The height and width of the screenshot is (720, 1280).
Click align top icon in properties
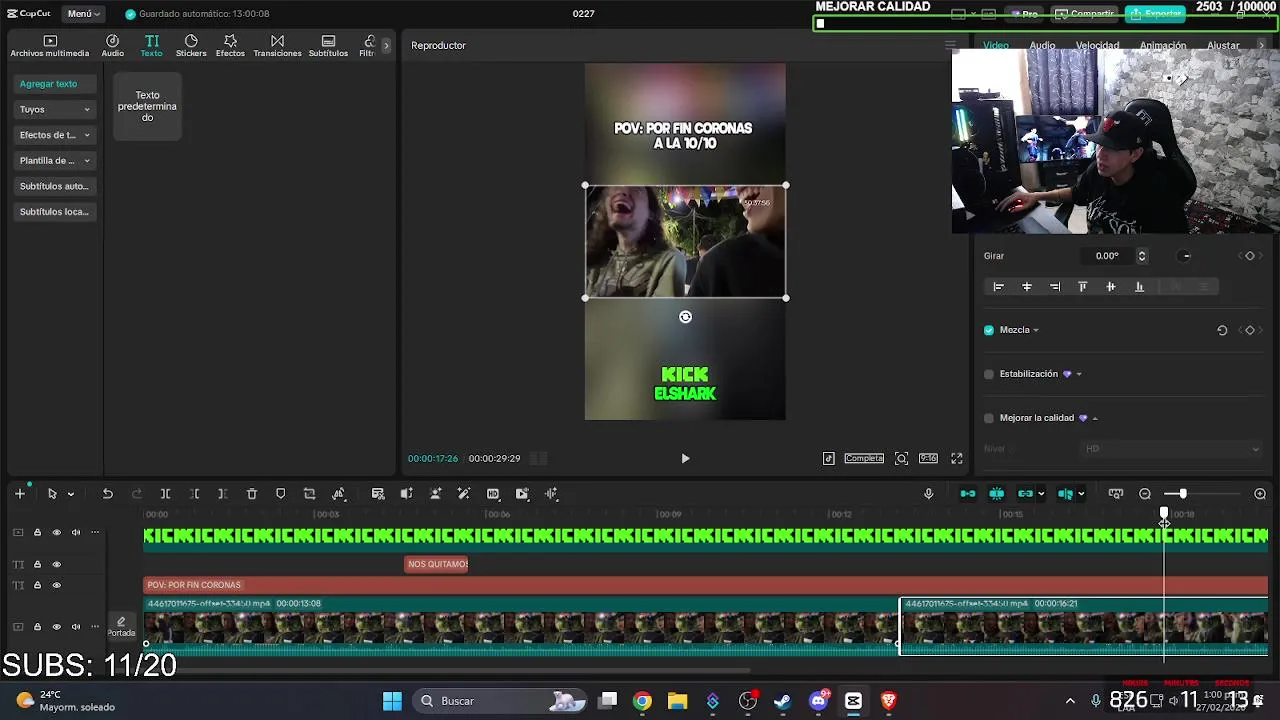pyautogui.click(x=1082, y=287)
